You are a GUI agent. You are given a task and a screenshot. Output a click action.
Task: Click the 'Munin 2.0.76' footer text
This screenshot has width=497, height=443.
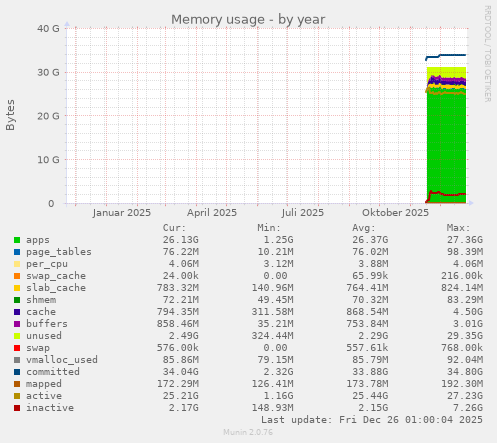[248, 432]
